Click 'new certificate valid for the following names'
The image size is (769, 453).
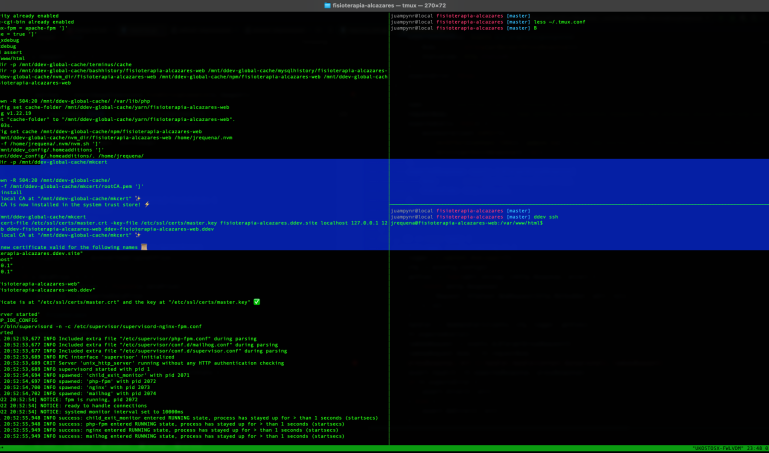click(69, 247)
